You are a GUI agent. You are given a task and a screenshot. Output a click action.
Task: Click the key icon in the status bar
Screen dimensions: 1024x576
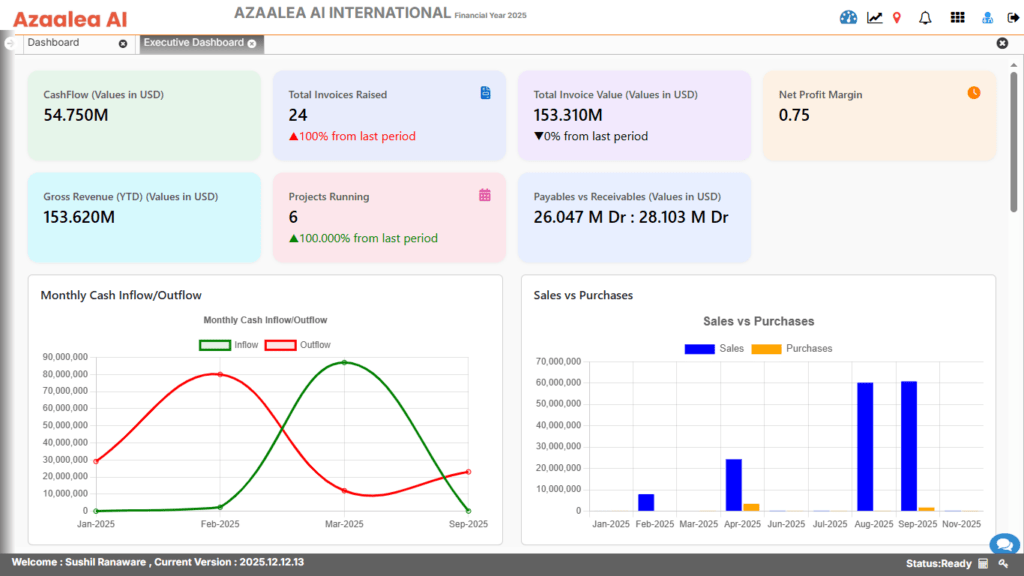[x=1003, y=563]
